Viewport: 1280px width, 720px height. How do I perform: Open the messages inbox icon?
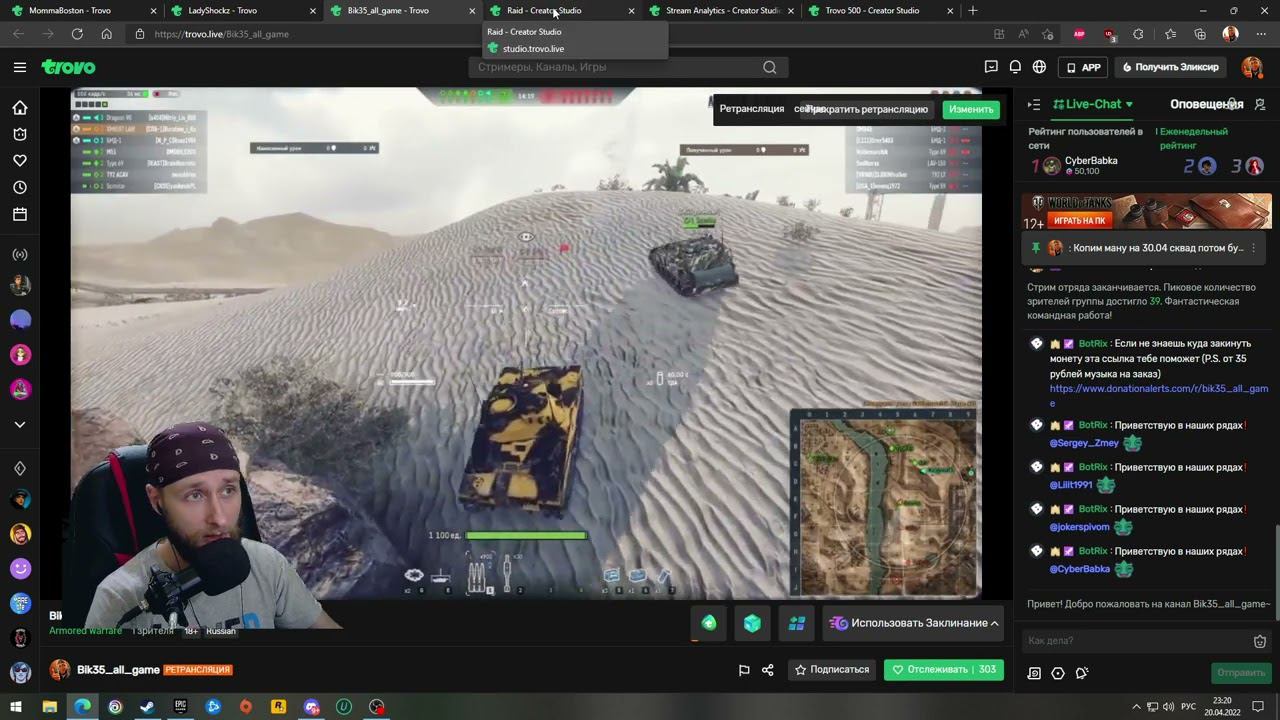991,67
